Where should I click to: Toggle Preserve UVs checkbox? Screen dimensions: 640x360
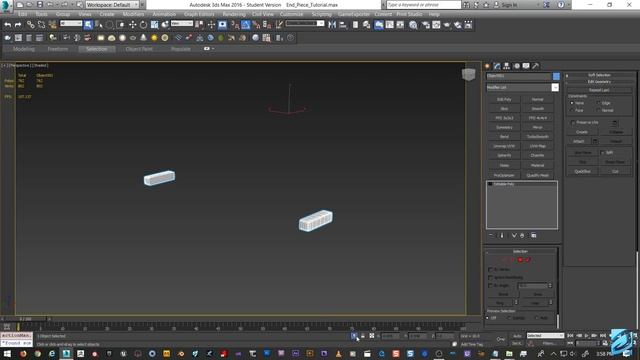click(x=573, y=122)
